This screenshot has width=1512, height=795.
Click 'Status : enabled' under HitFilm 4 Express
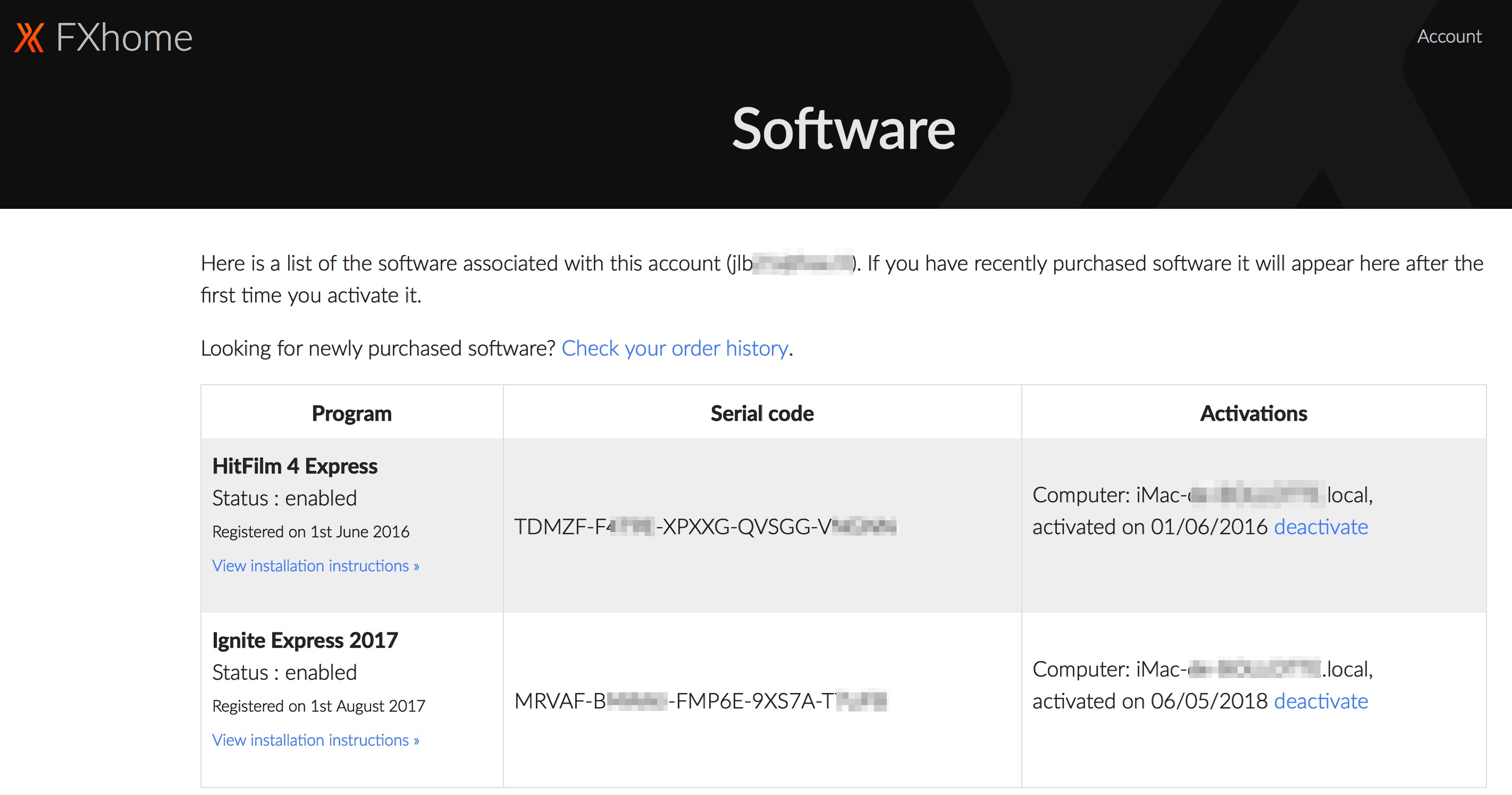point(284,498)
